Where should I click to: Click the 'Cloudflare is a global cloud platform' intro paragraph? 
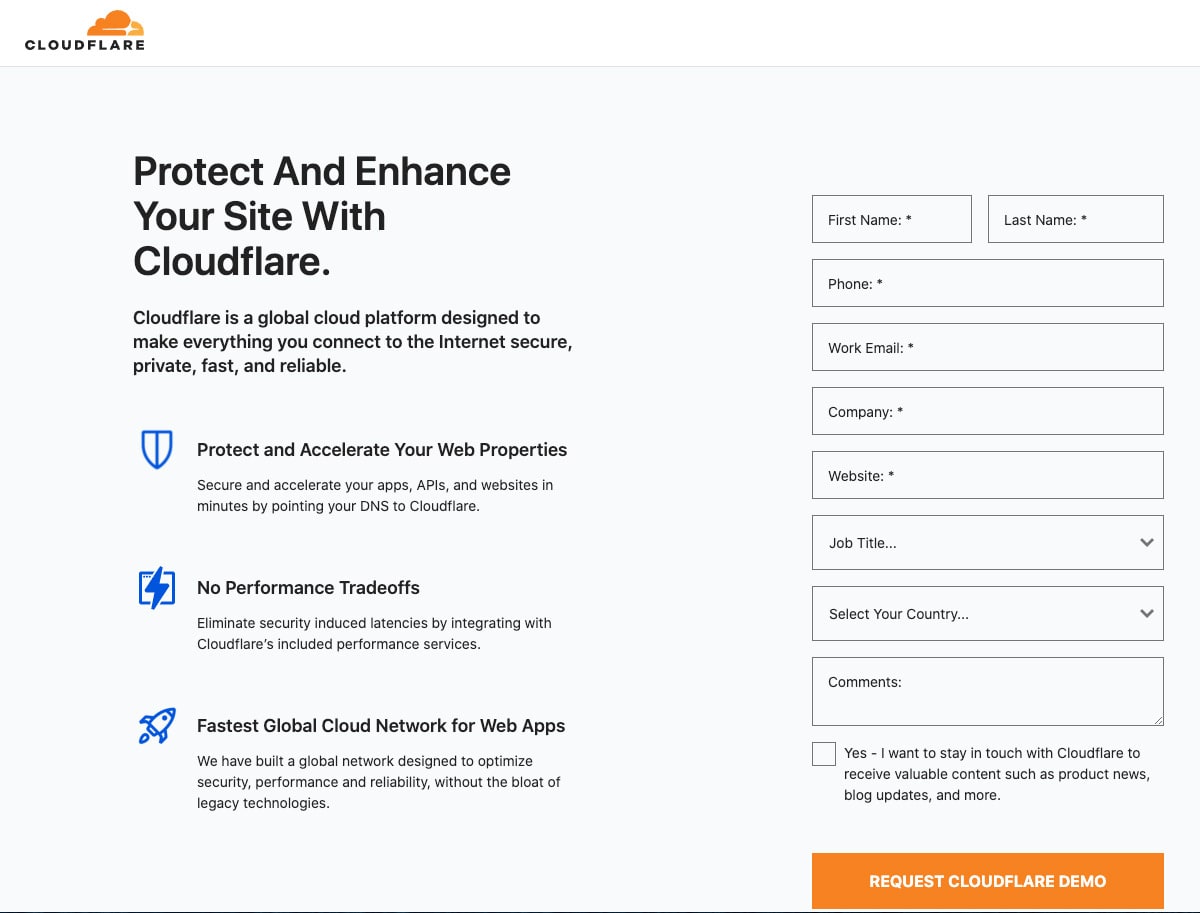click(x=353, y=342)
